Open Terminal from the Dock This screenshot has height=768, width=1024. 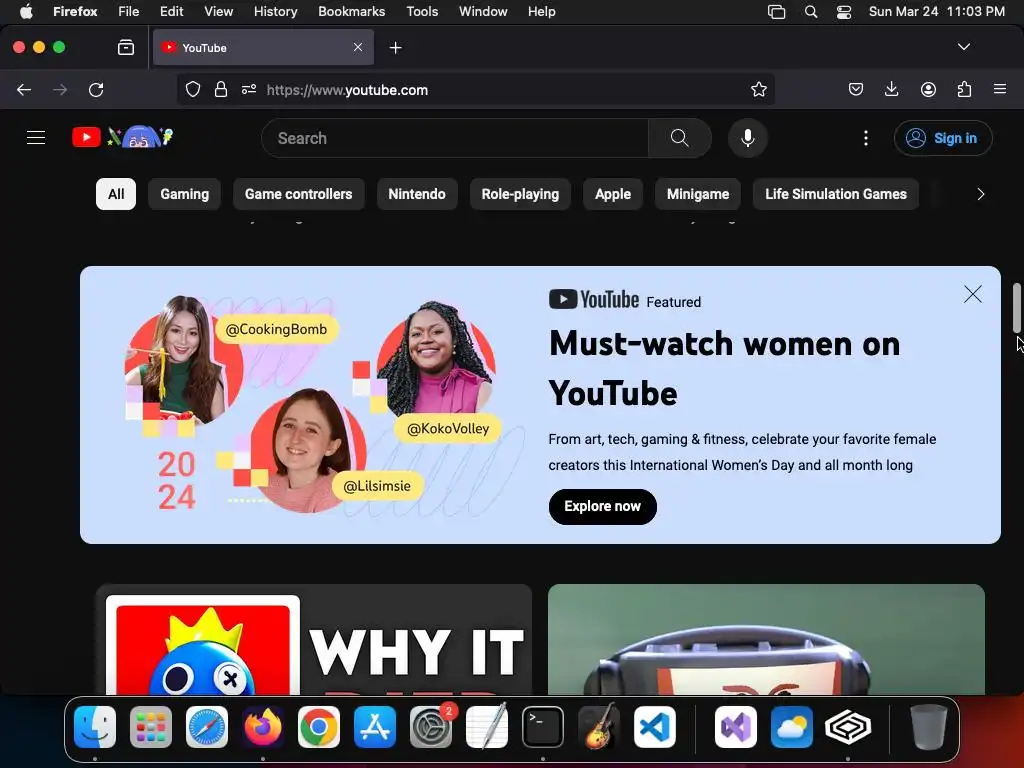pyautogui.click(x=543, y=727)
